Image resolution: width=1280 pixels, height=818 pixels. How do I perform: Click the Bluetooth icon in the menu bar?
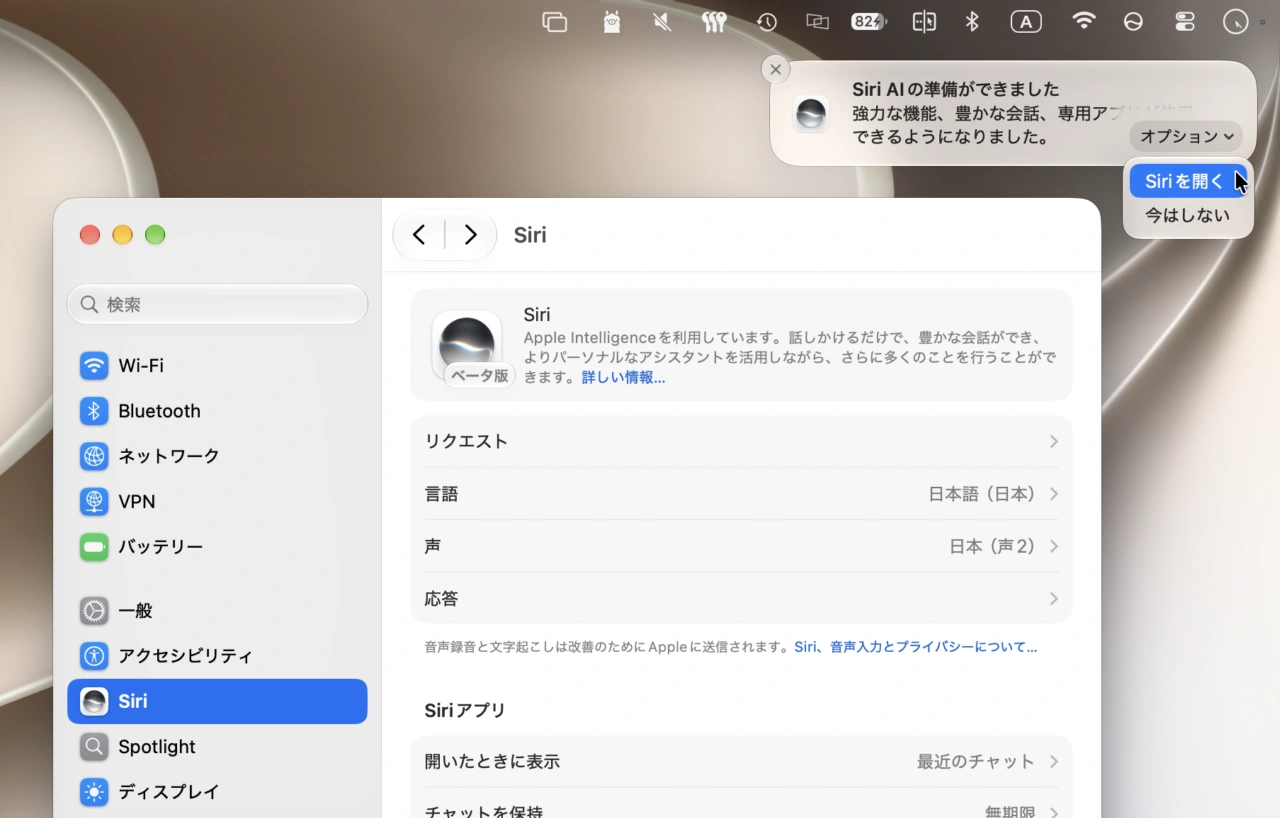(972, 22)
